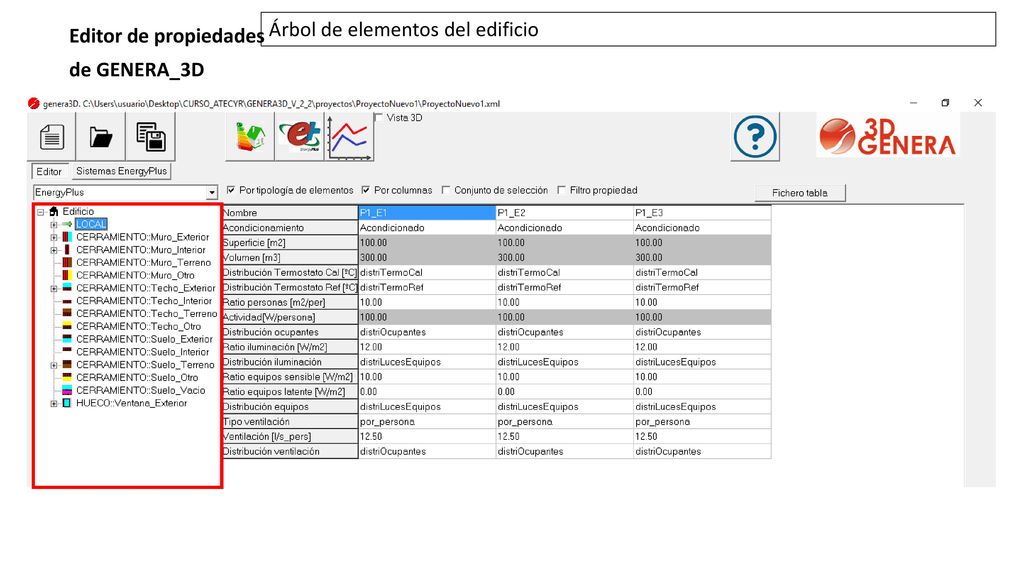The image size is (1024, 576).
Task: Select the P1_E3 name cell
Action: (702, 212)
